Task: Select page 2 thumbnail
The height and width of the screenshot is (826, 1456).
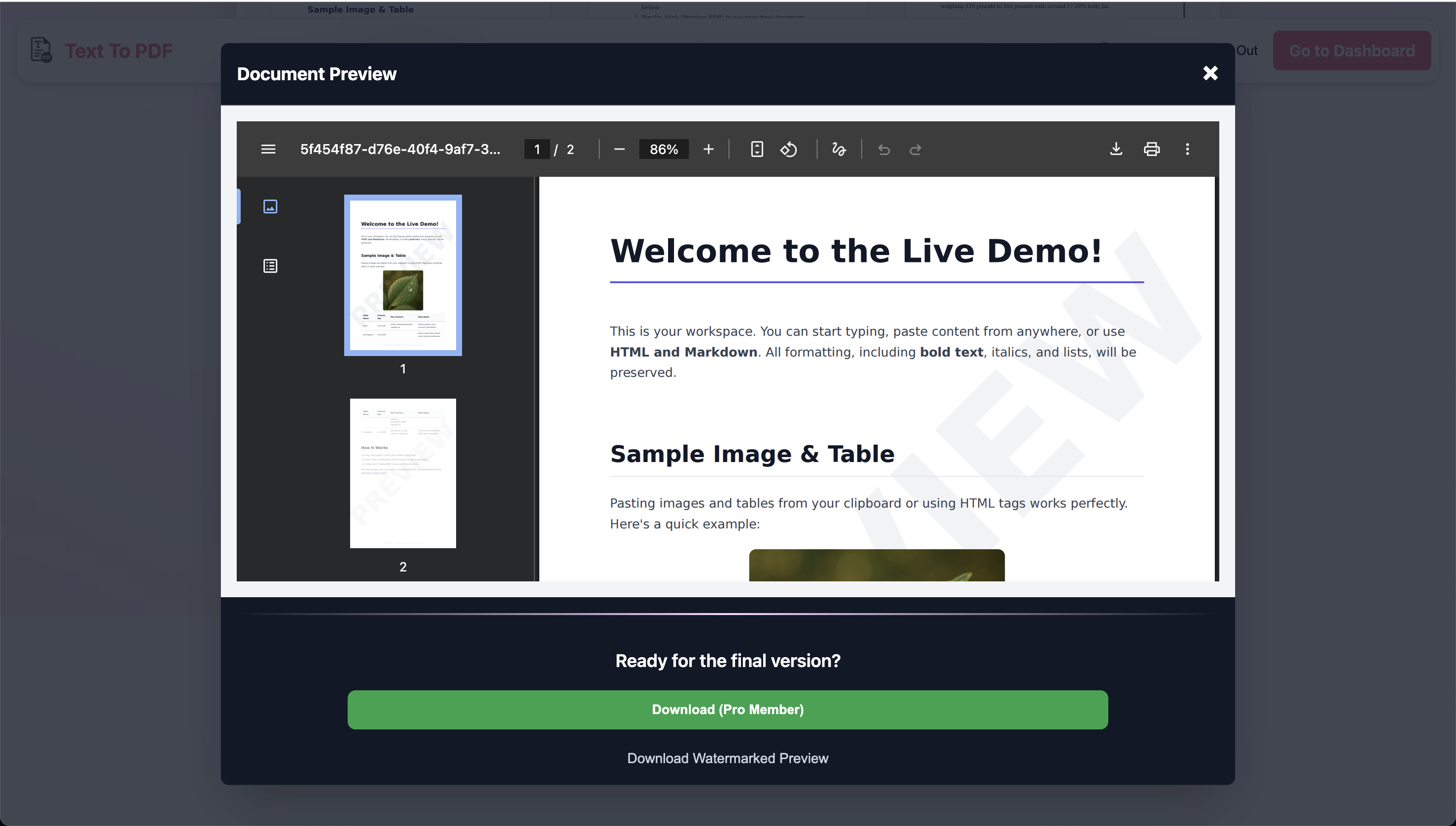Action: (x=403, y=473)
